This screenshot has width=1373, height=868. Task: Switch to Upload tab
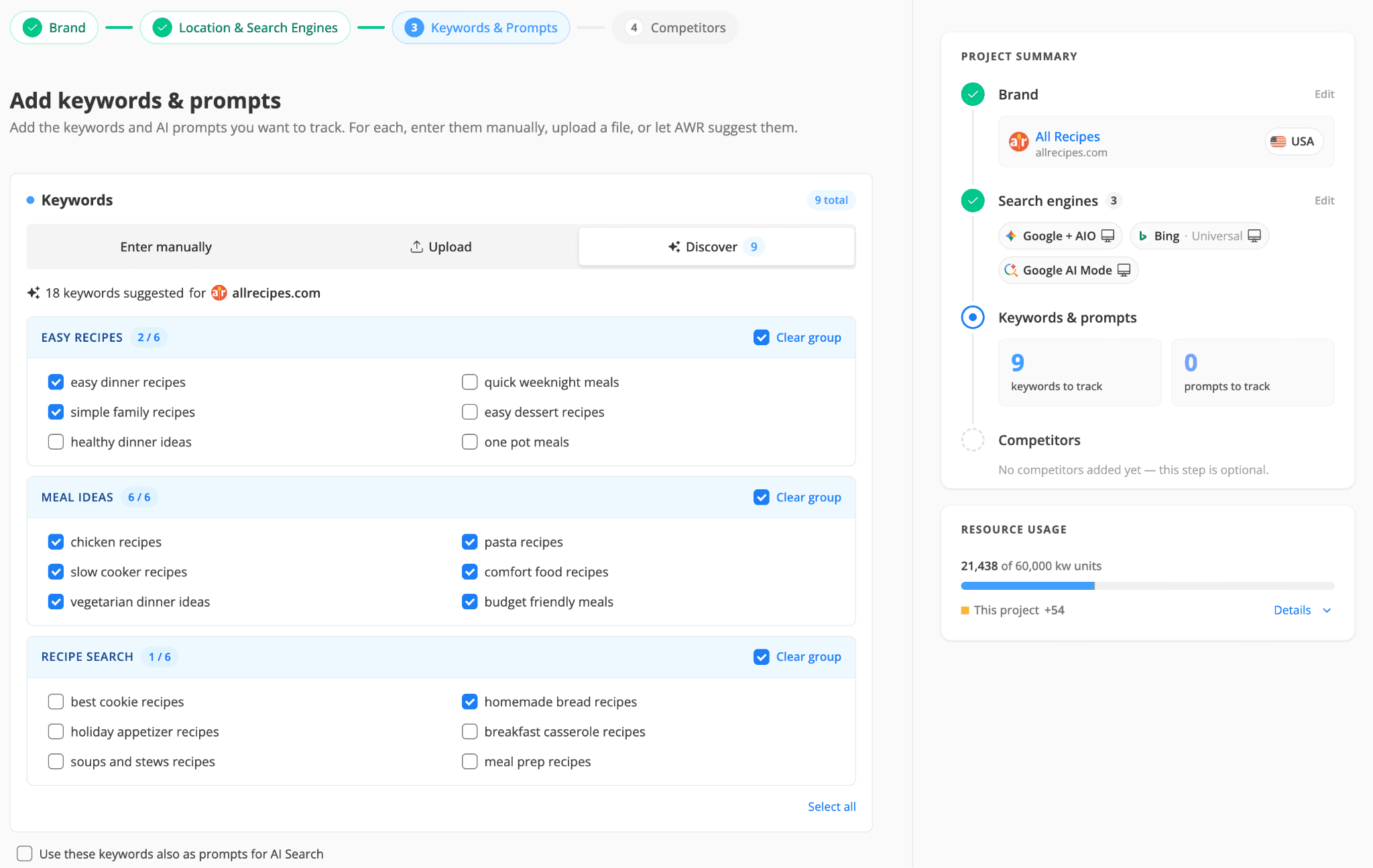coord(440,247)
